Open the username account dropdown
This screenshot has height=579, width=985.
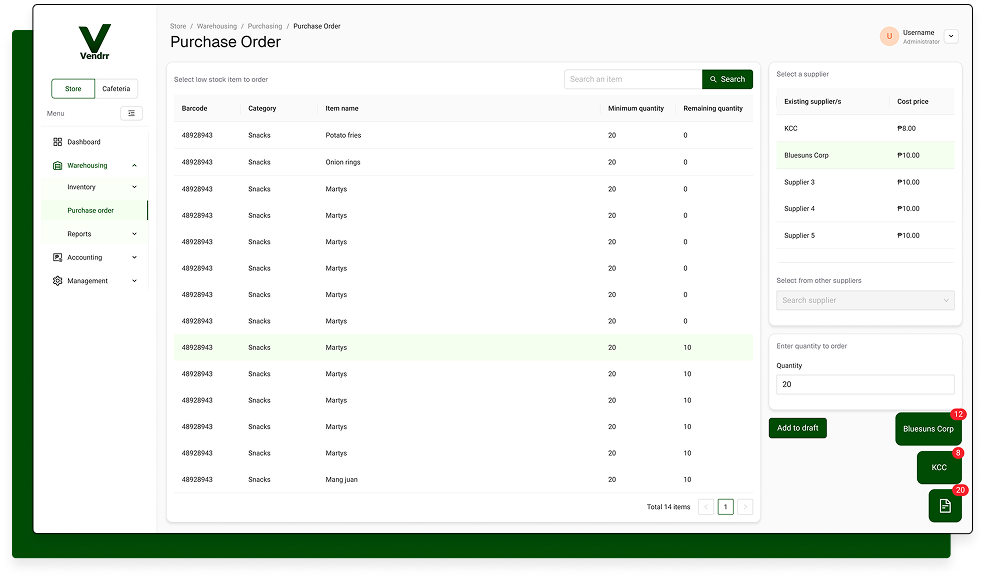coord(951,37)
